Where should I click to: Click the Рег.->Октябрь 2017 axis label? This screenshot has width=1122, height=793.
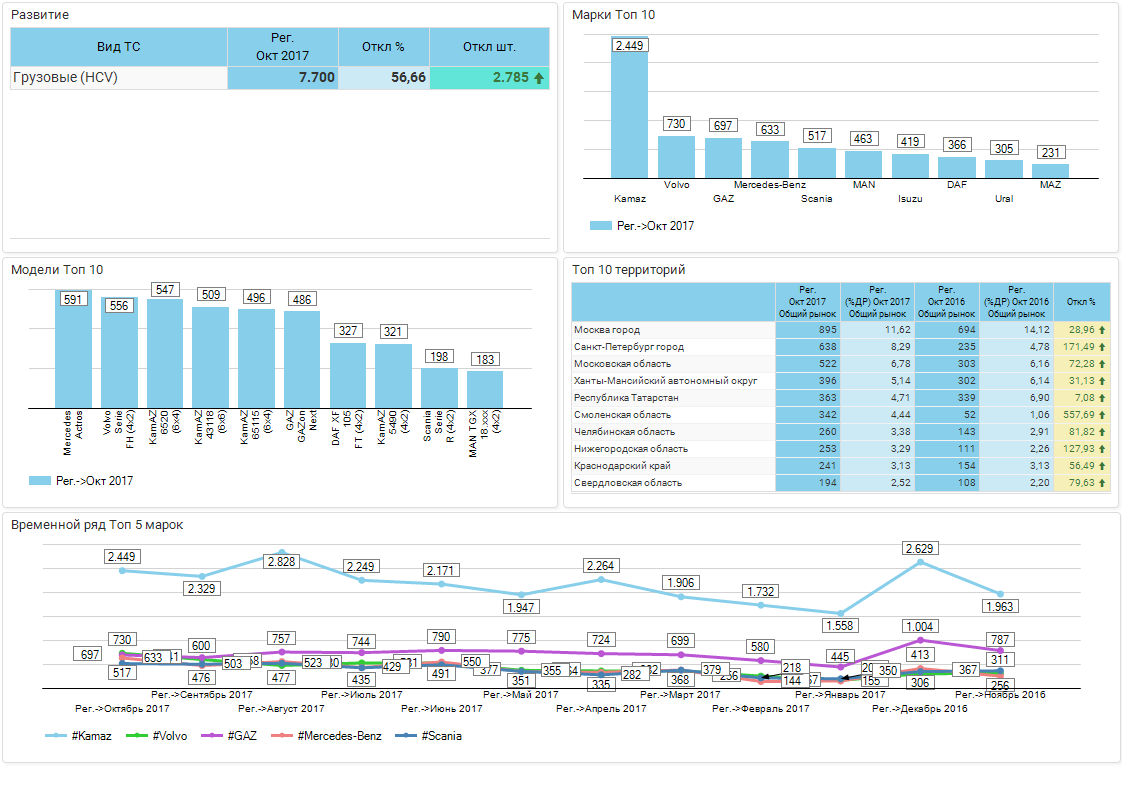(122, 709)
